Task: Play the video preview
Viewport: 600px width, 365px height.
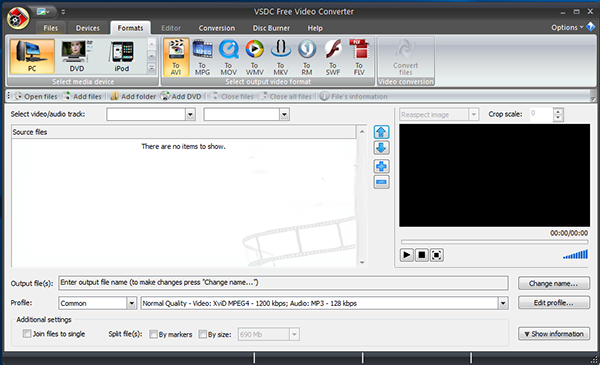Action: 407,255
